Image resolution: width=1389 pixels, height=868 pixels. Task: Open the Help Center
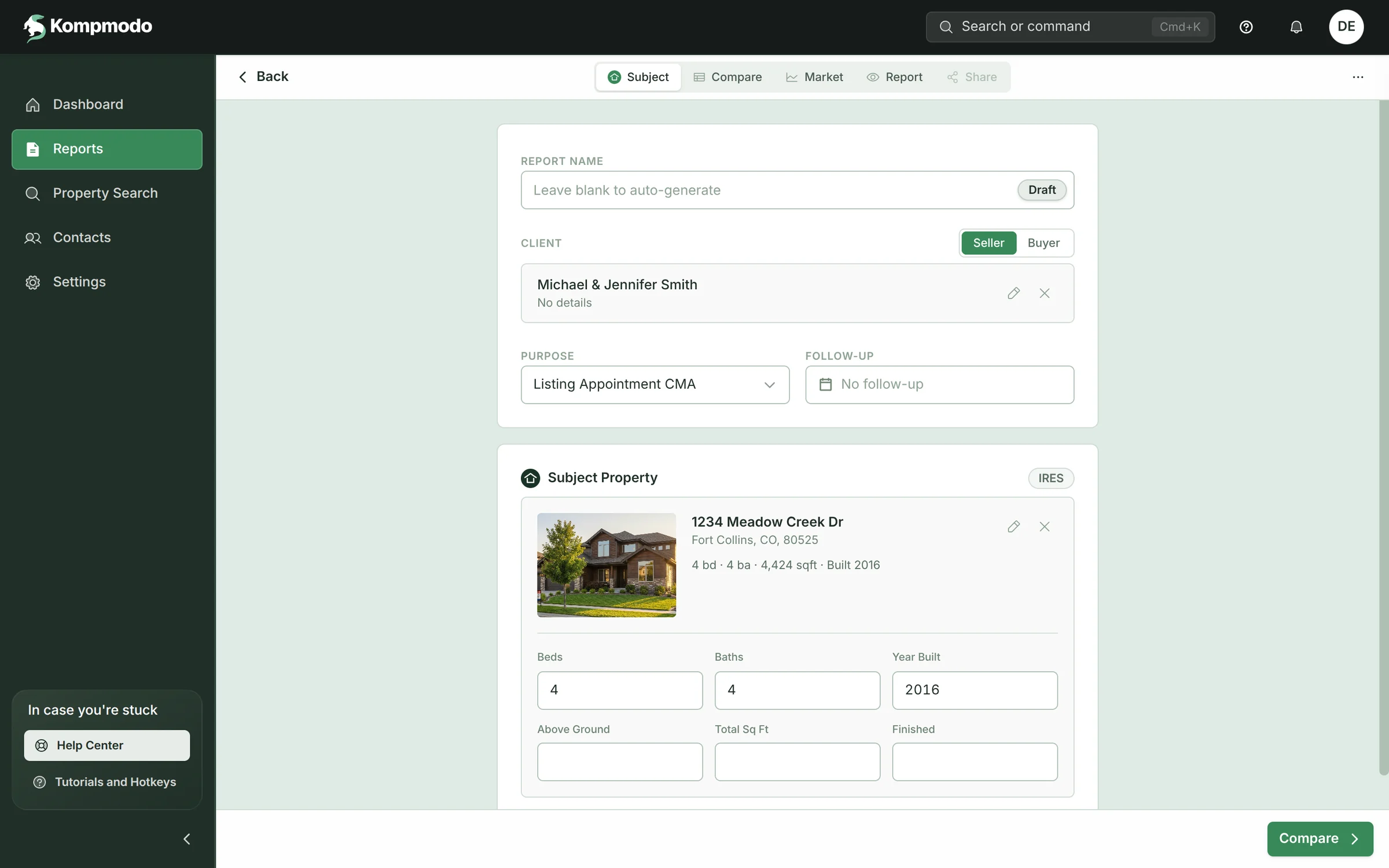coord(107,745)
